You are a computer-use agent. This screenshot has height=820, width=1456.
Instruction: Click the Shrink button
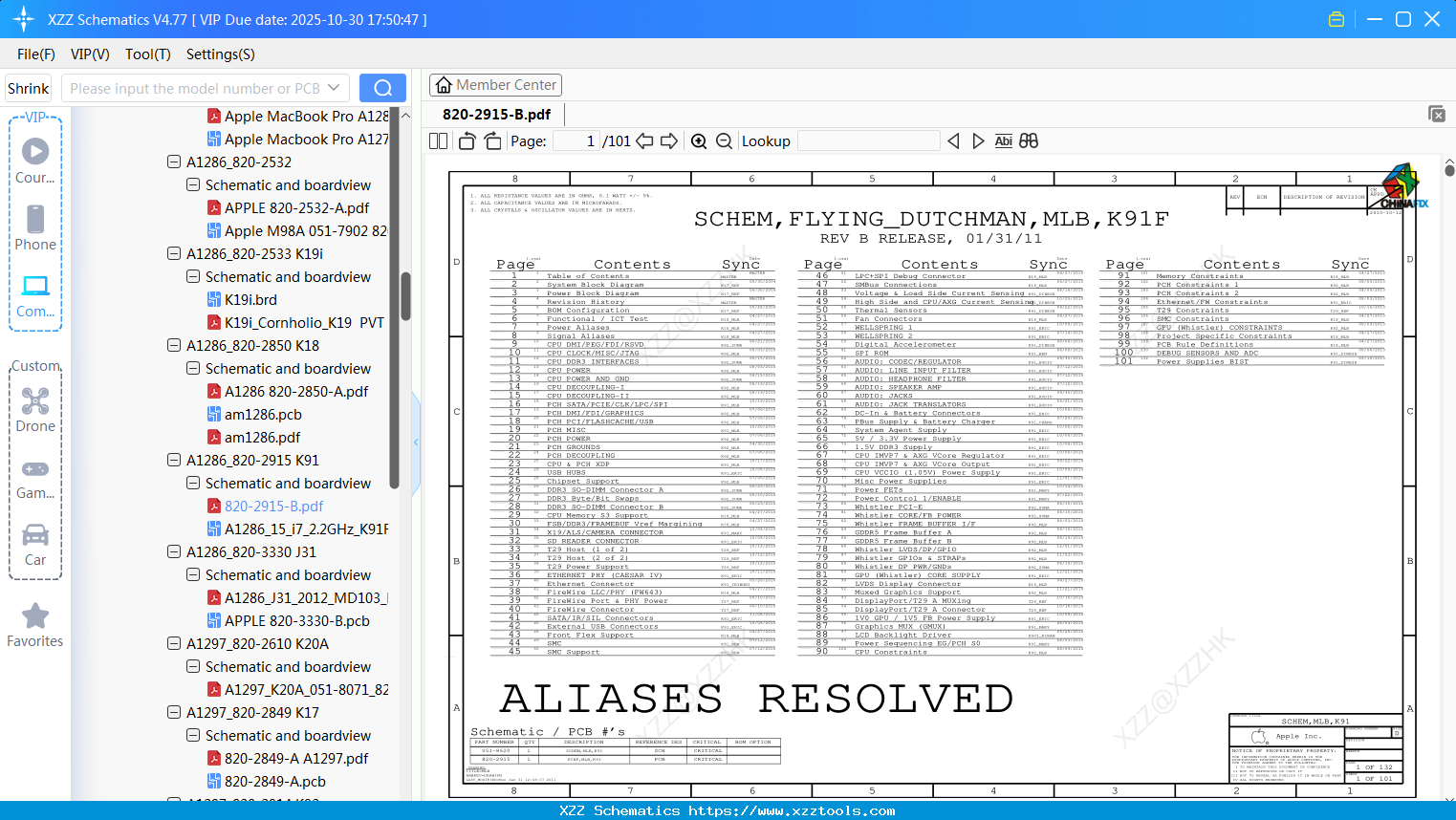coord(29,88)
